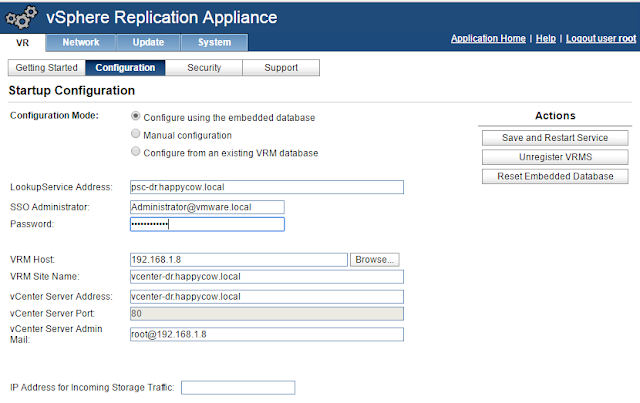
Task: Click the vCenter Server Admin Mail label
Action: point(56,334)
